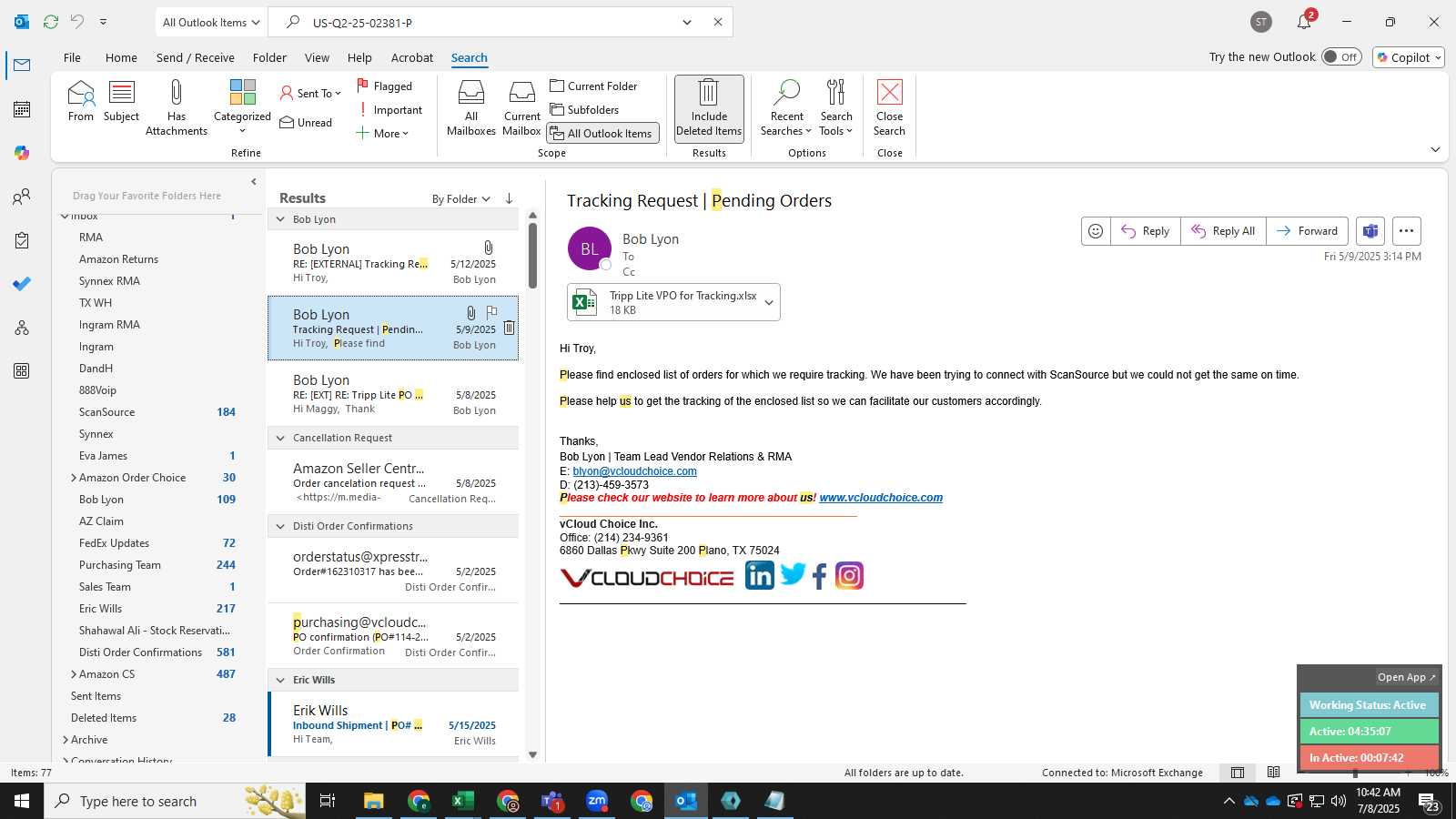Viewport: 1456px width, 819px height.
Task: Open Recent Searches dropdown
Action: pos(787,107)
